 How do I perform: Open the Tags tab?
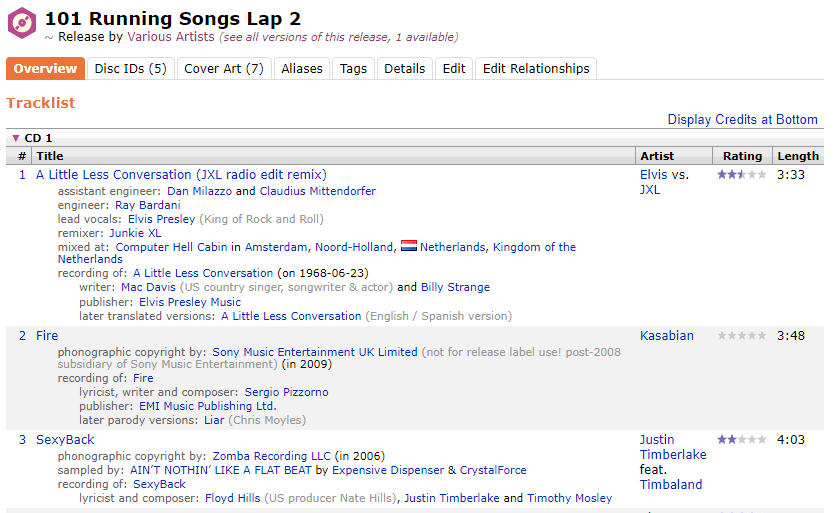click(x=353, y=68)
